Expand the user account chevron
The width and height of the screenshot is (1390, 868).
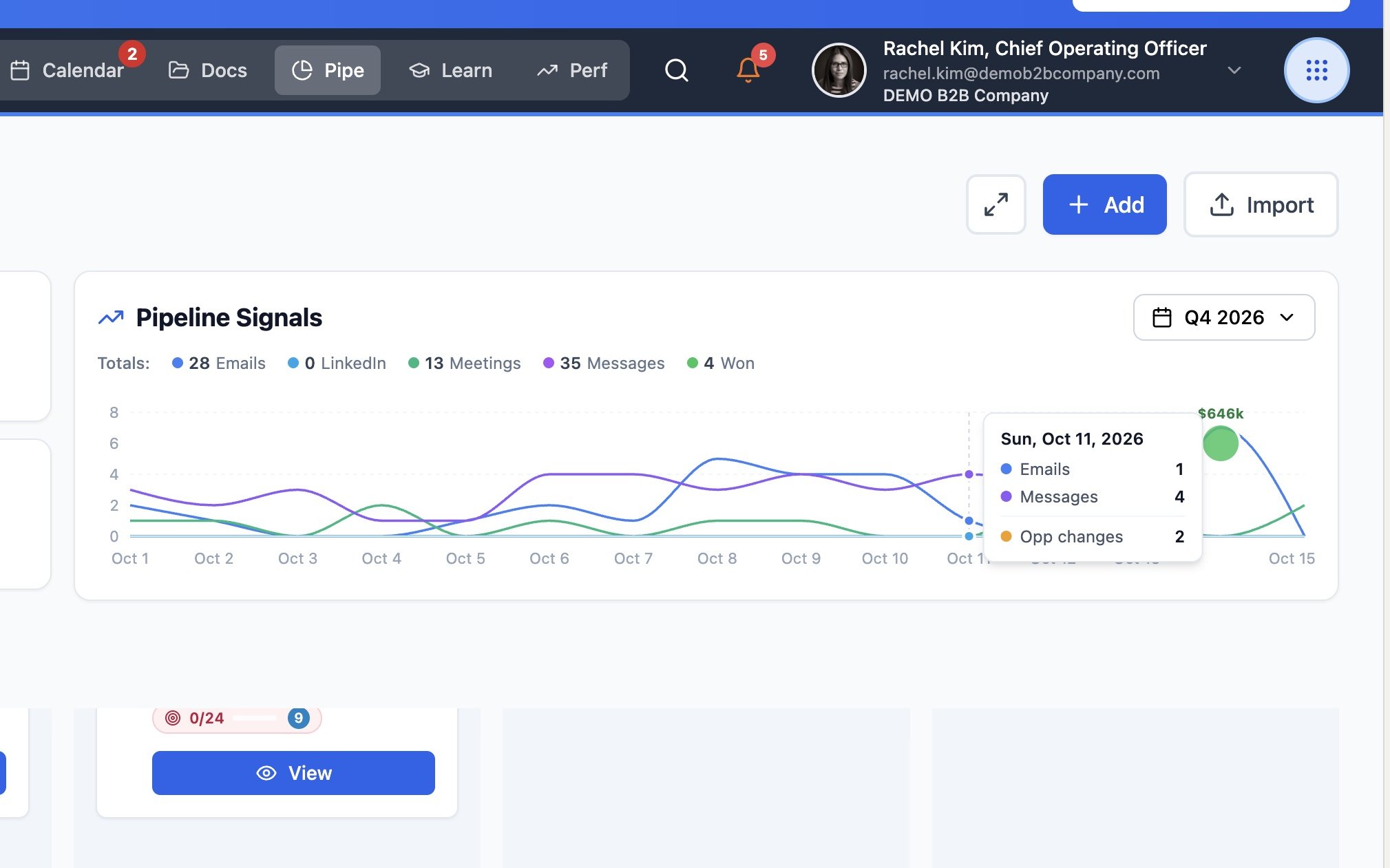coord(1234,70)
